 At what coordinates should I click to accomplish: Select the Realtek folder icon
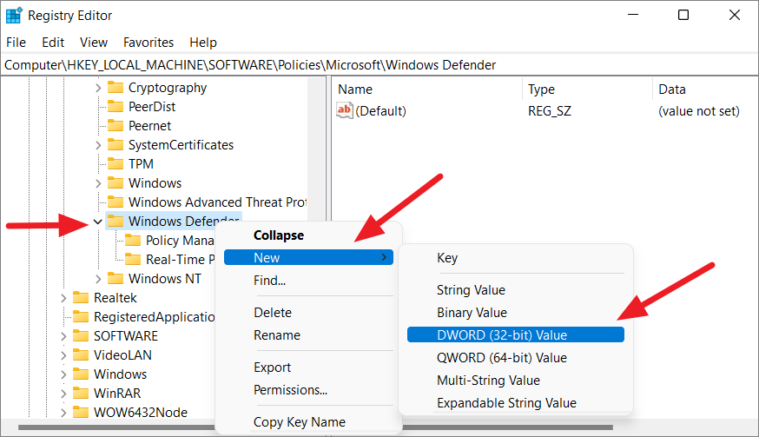[80, 298]
